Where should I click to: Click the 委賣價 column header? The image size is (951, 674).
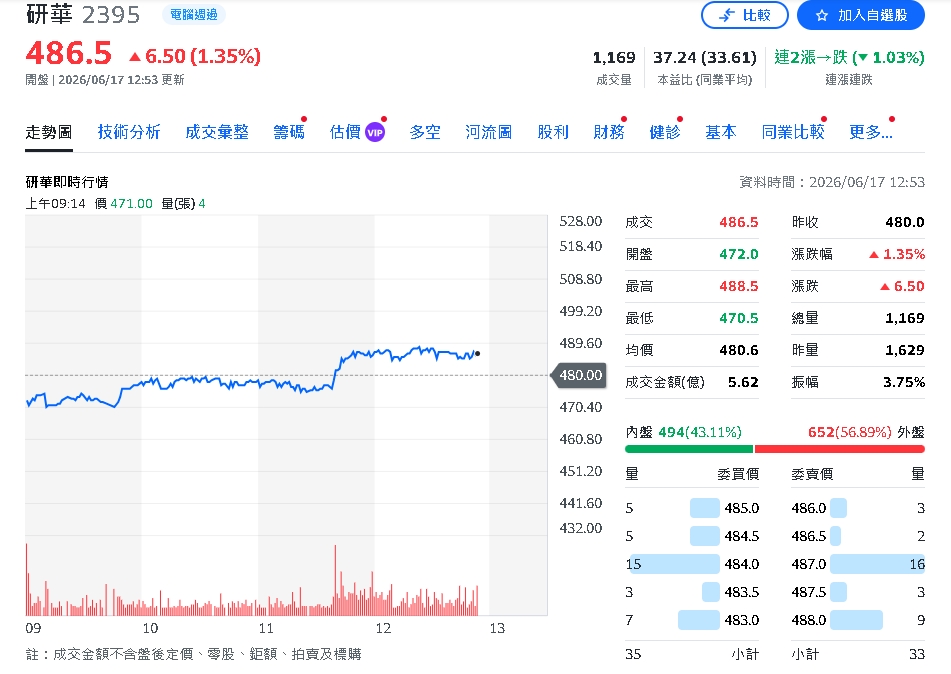812,474
